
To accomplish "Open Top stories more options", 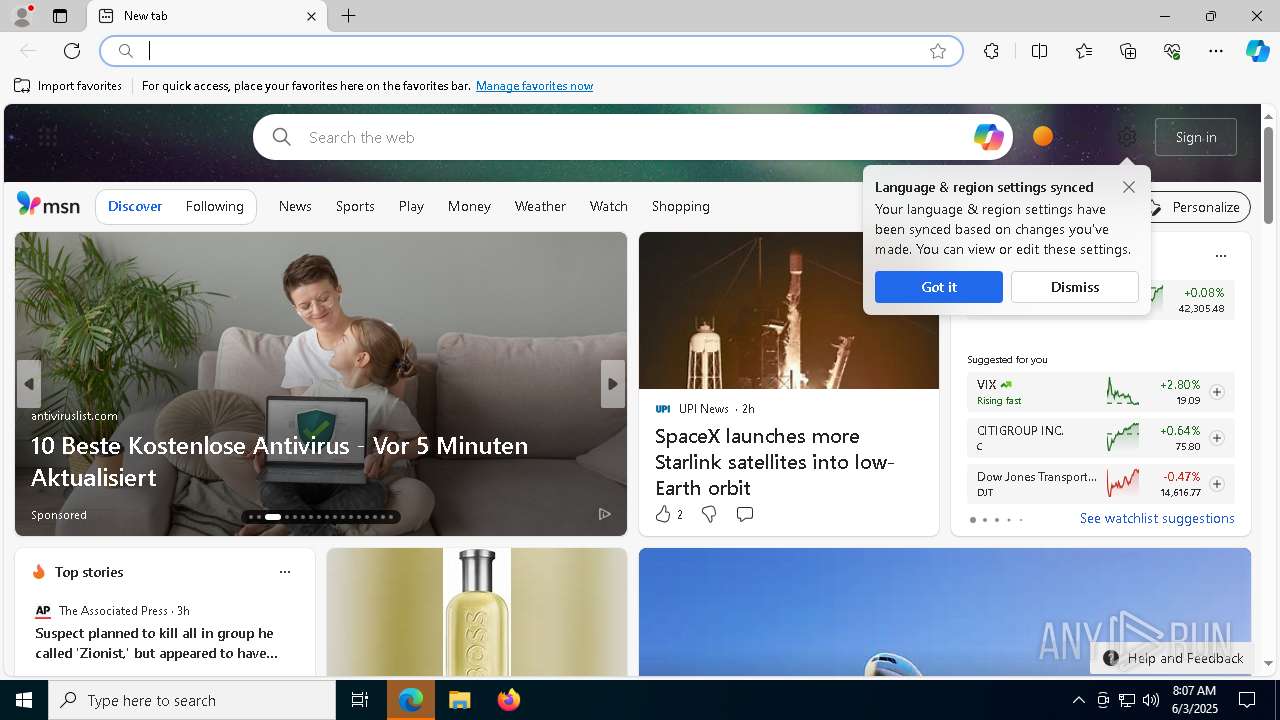I will pyautogui.click(x=285, y=572).
